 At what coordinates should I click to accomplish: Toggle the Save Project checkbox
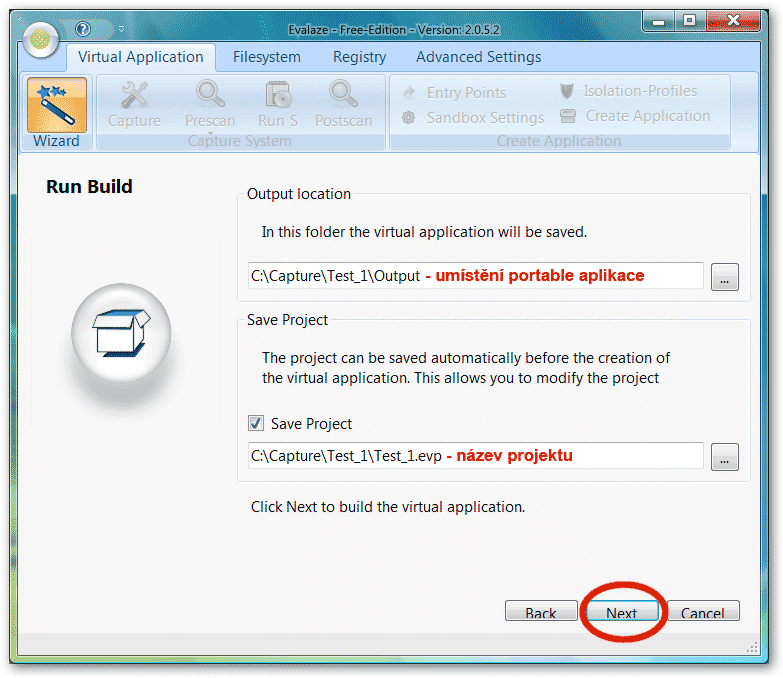[256, 424]
